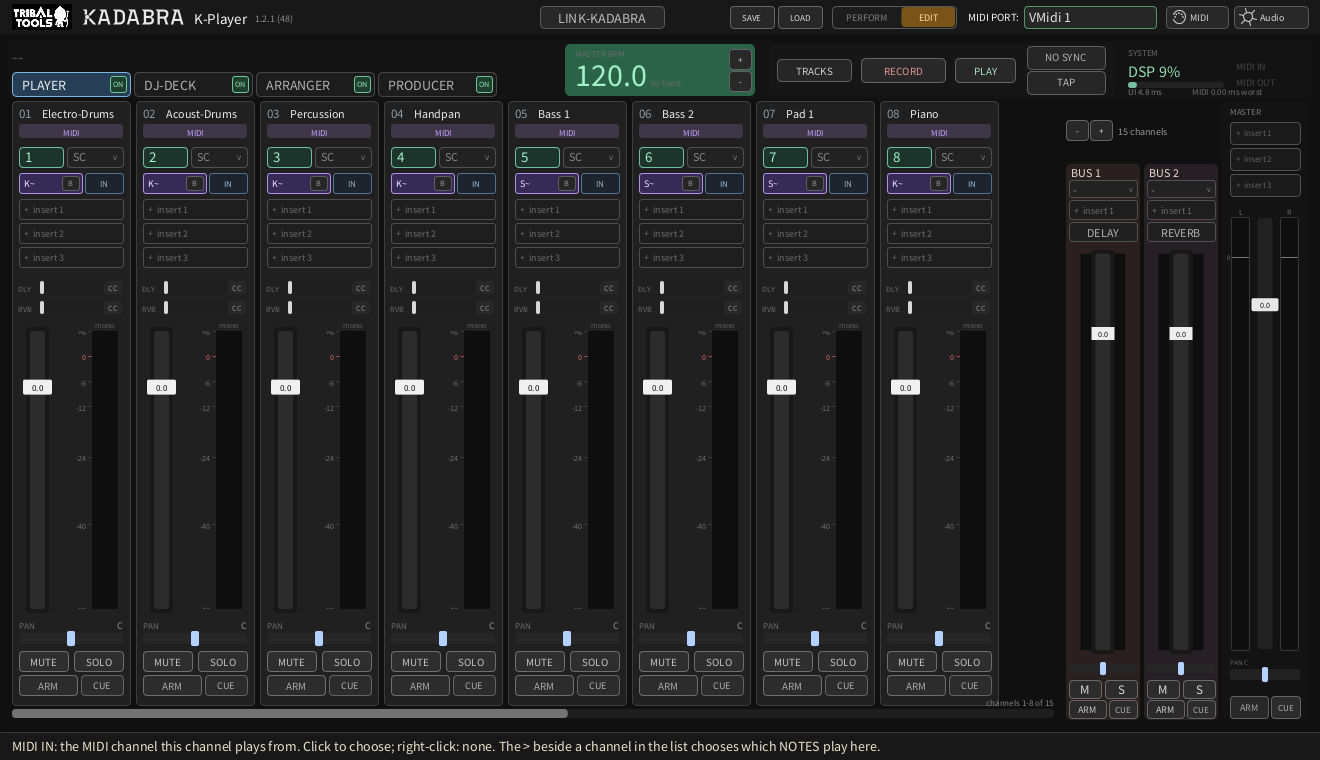
Task: Click the CC button beside DLY on Piano
Action: coord(981,288)
